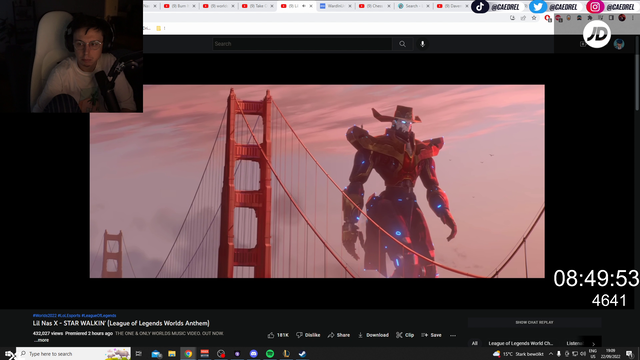Download the video
The width and height of the screenshot is (640, 360).
click(x=373, y=335)
